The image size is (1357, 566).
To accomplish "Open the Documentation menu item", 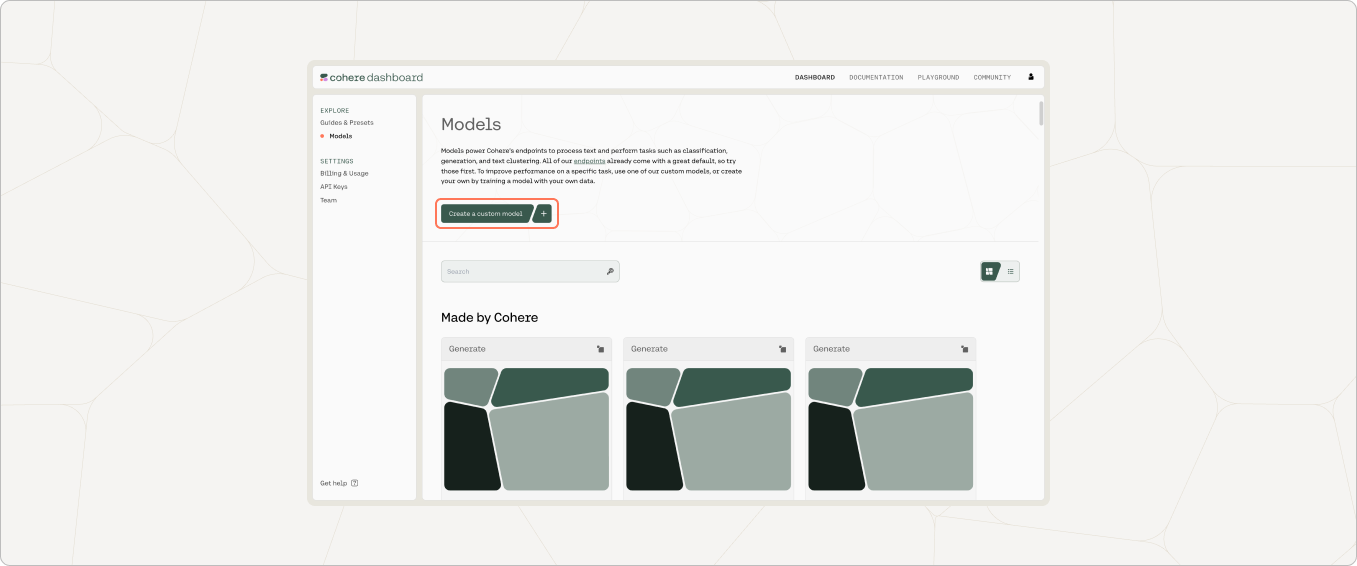I will tap(876, 77).
